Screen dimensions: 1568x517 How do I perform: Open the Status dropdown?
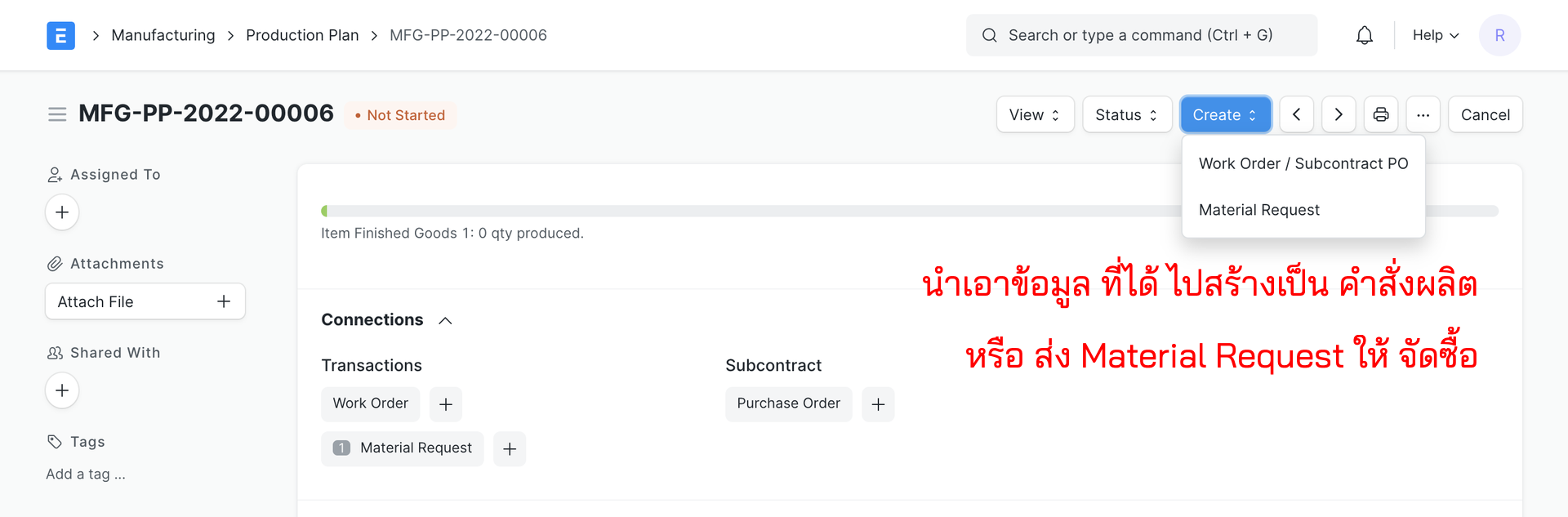point(1127,114)
